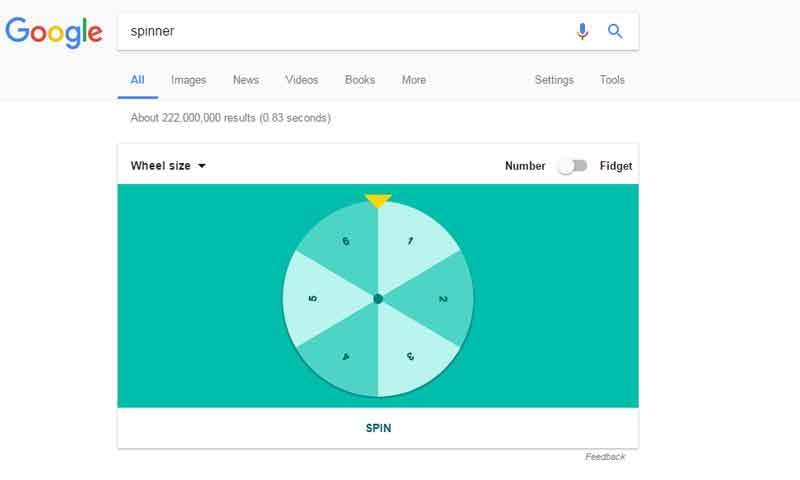Click the voice search microphone icon

(x=582, y=32)
